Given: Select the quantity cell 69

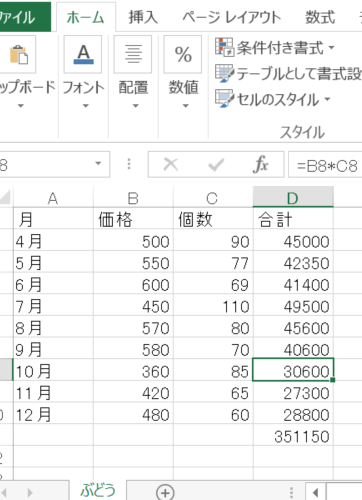Looking at the screenshot, I should click(213, 284).
